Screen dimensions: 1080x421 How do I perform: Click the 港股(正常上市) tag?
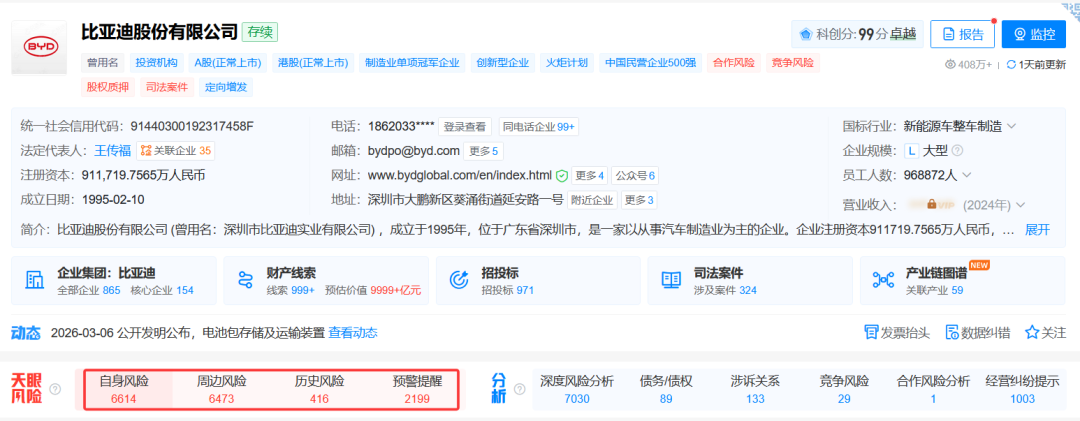point(313,63)
